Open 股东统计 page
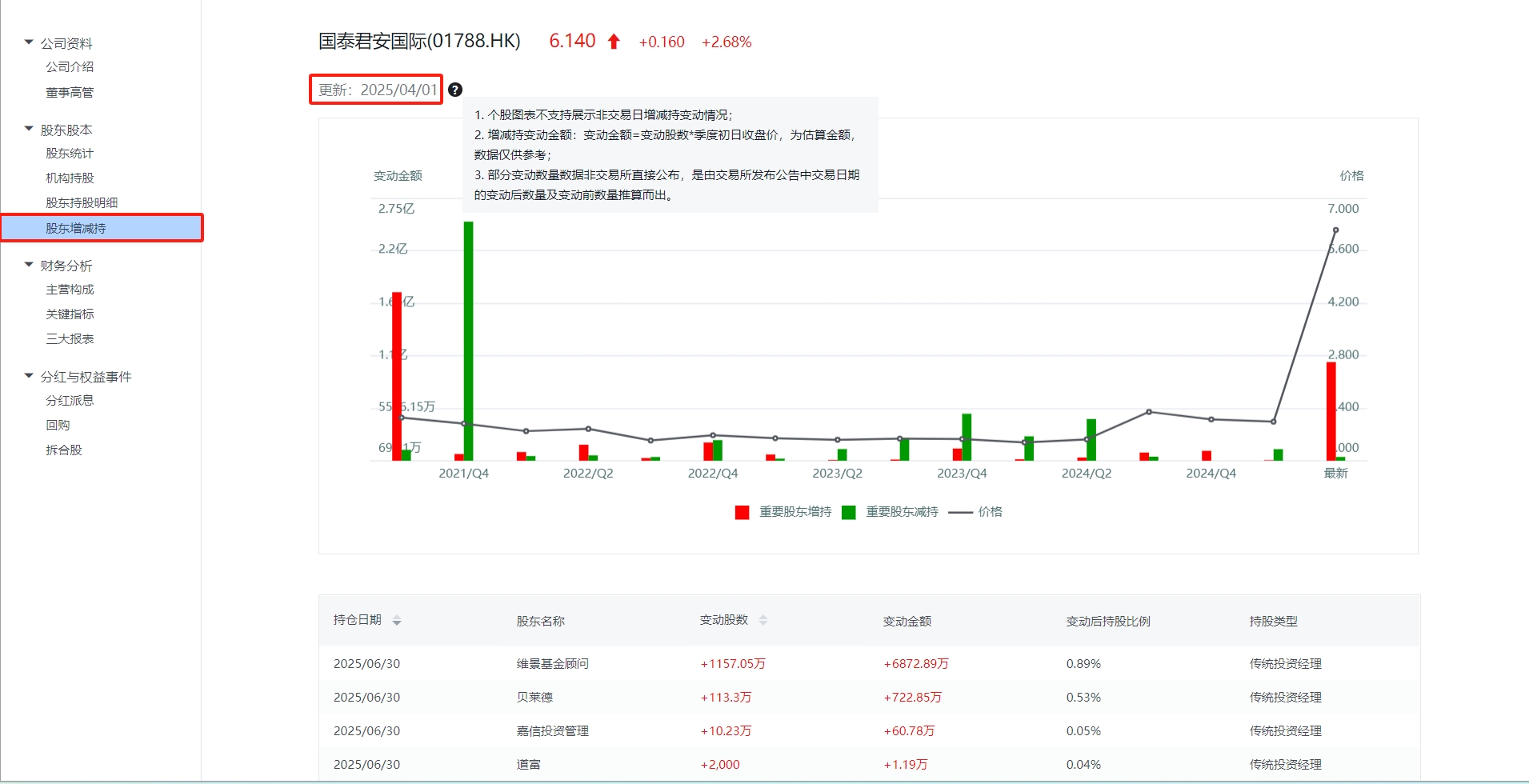The image size is (1529, 784). 70,154
